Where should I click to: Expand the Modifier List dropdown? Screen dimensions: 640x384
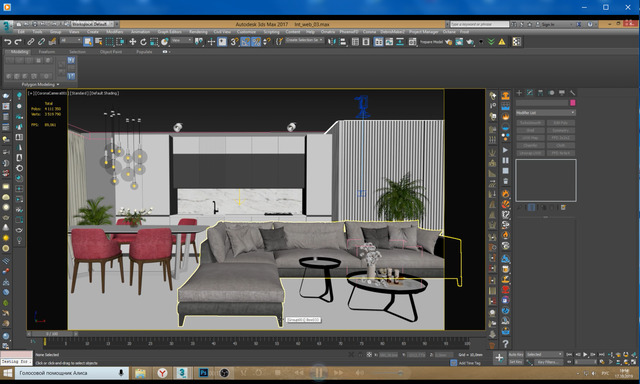546,113
